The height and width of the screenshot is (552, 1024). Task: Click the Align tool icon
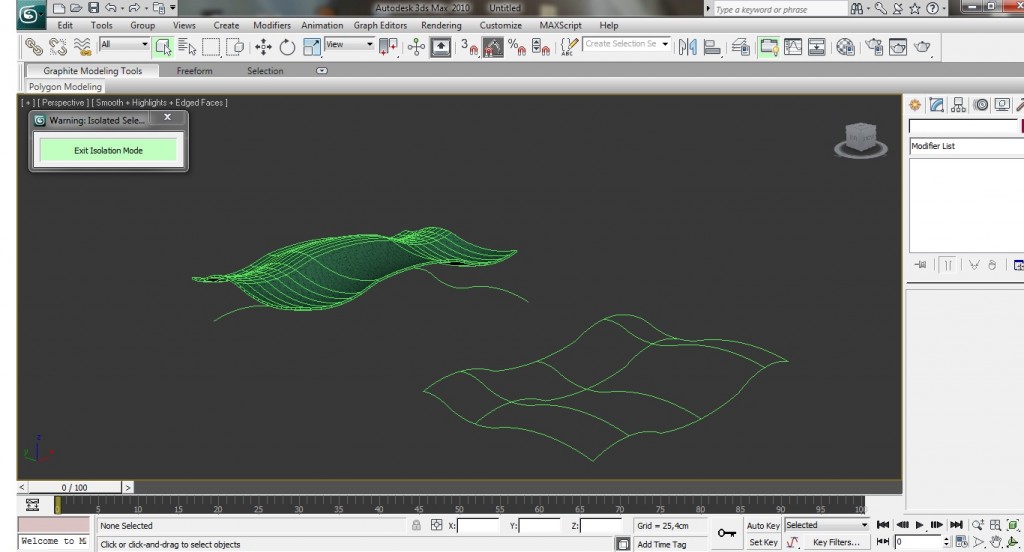pos(712,47)
